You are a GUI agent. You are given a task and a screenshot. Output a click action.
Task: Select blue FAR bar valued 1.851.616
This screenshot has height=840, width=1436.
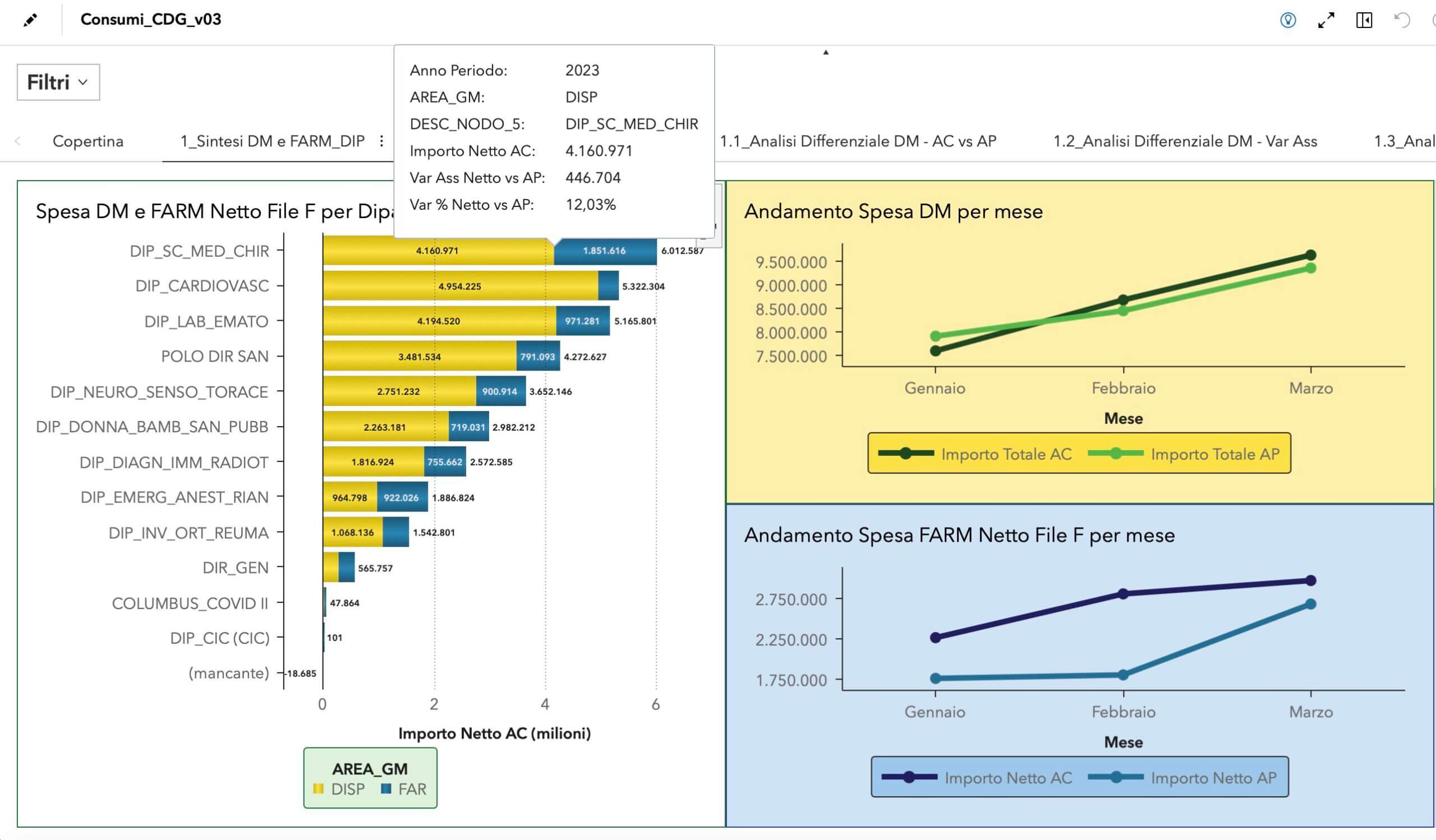pos(605,251)
